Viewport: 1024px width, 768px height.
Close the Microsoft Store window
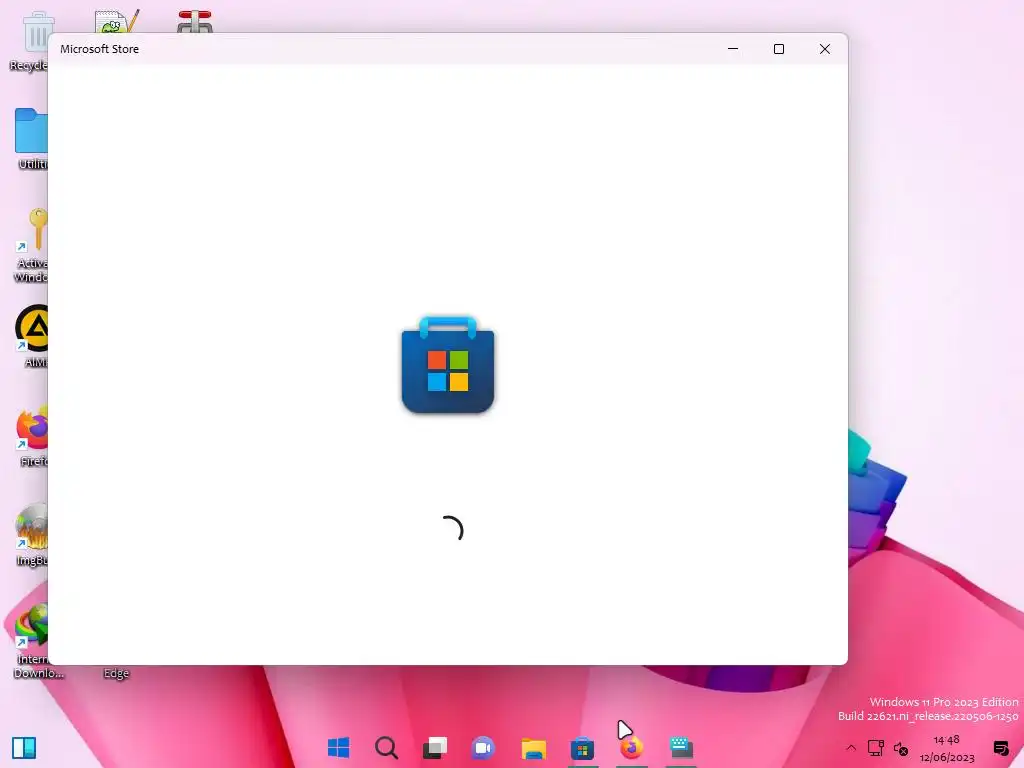click(825, 49)
